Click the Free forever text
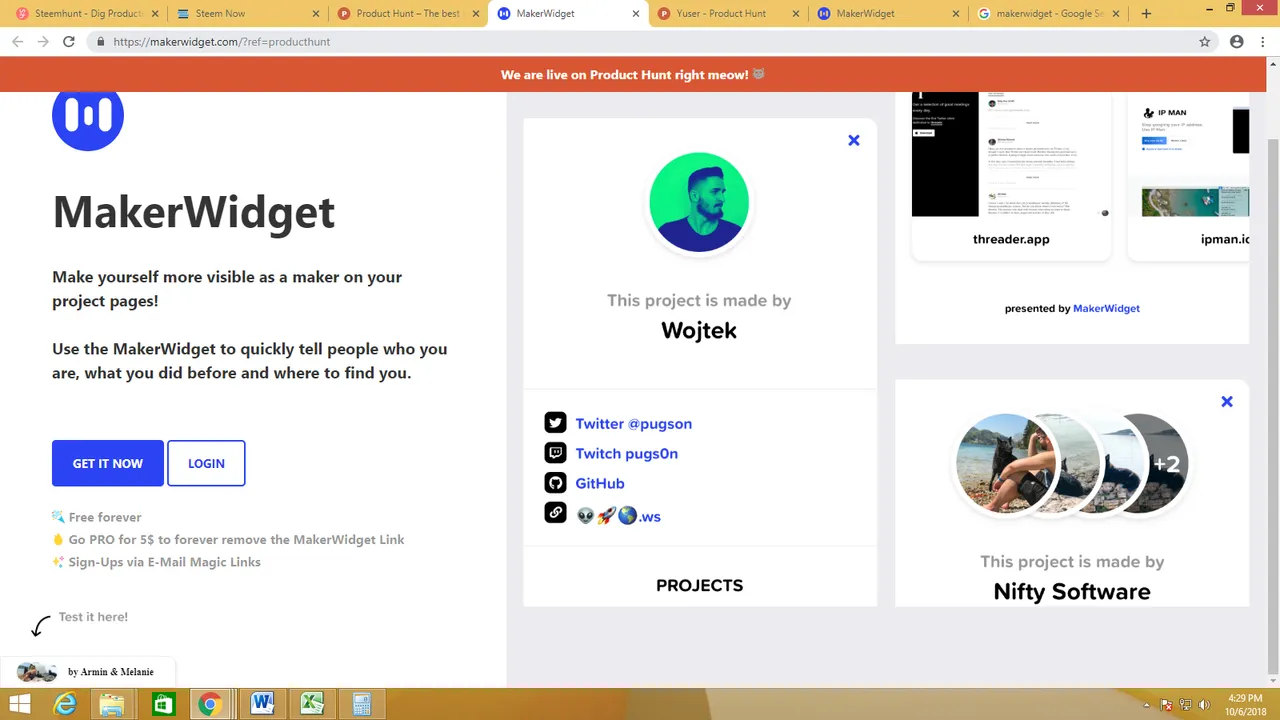 pos(105,517)
